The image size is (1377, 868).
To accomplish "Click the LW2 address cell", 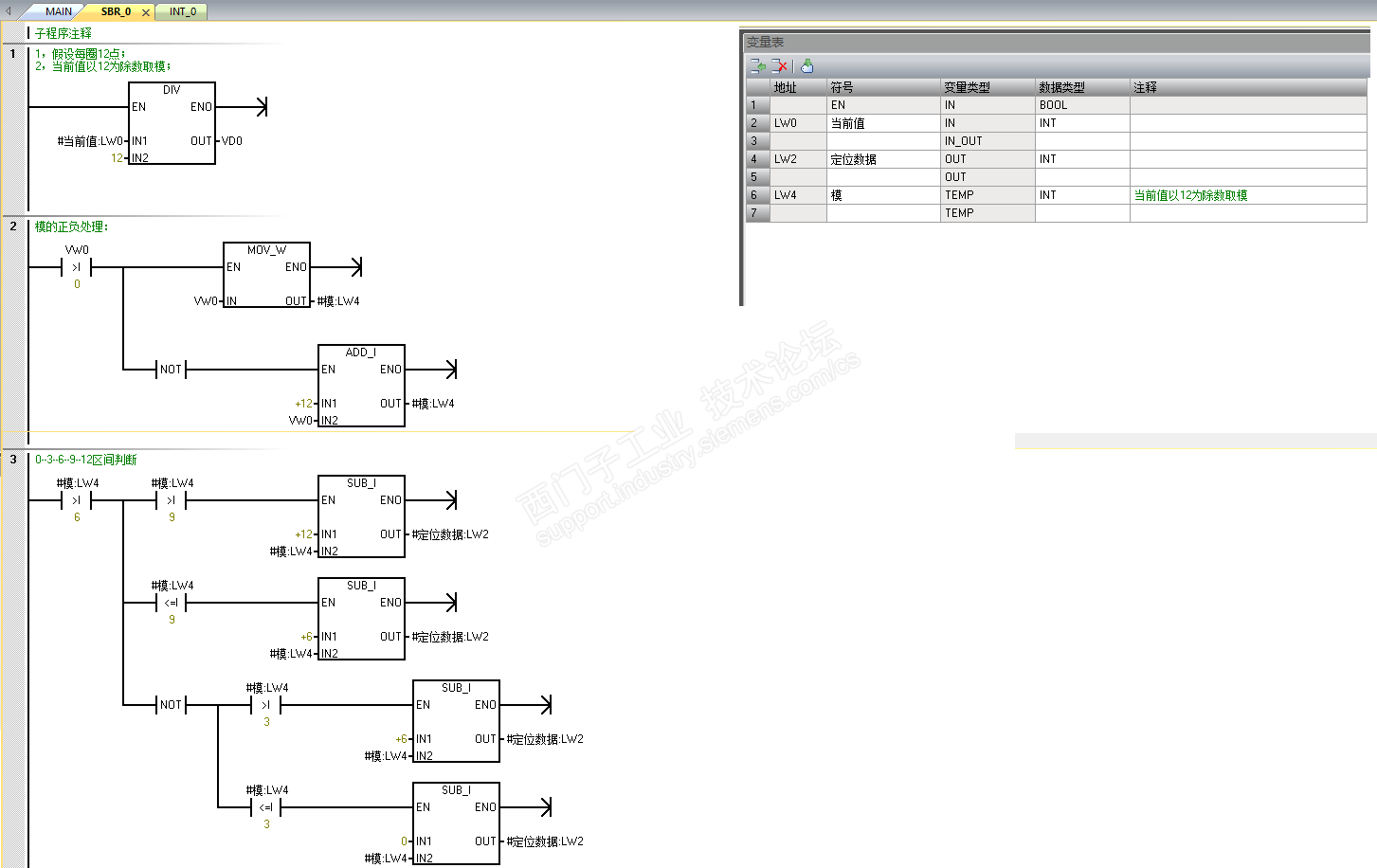I will (798, 159).
